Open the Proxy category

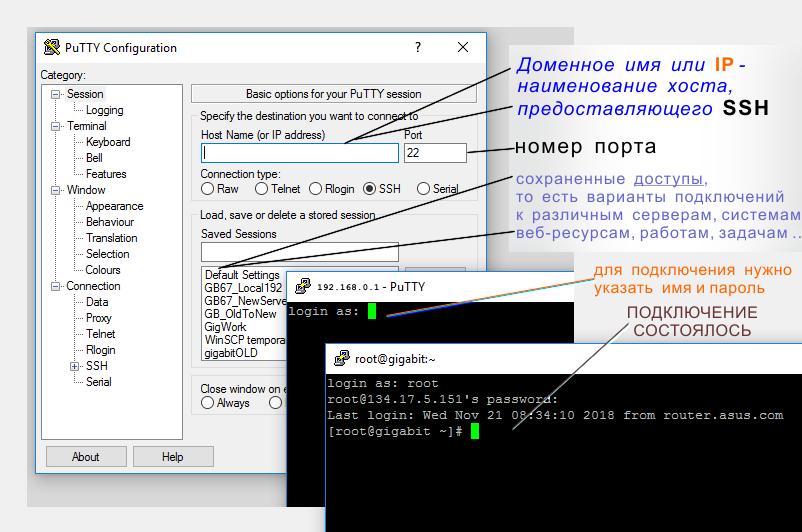(99, 318)
